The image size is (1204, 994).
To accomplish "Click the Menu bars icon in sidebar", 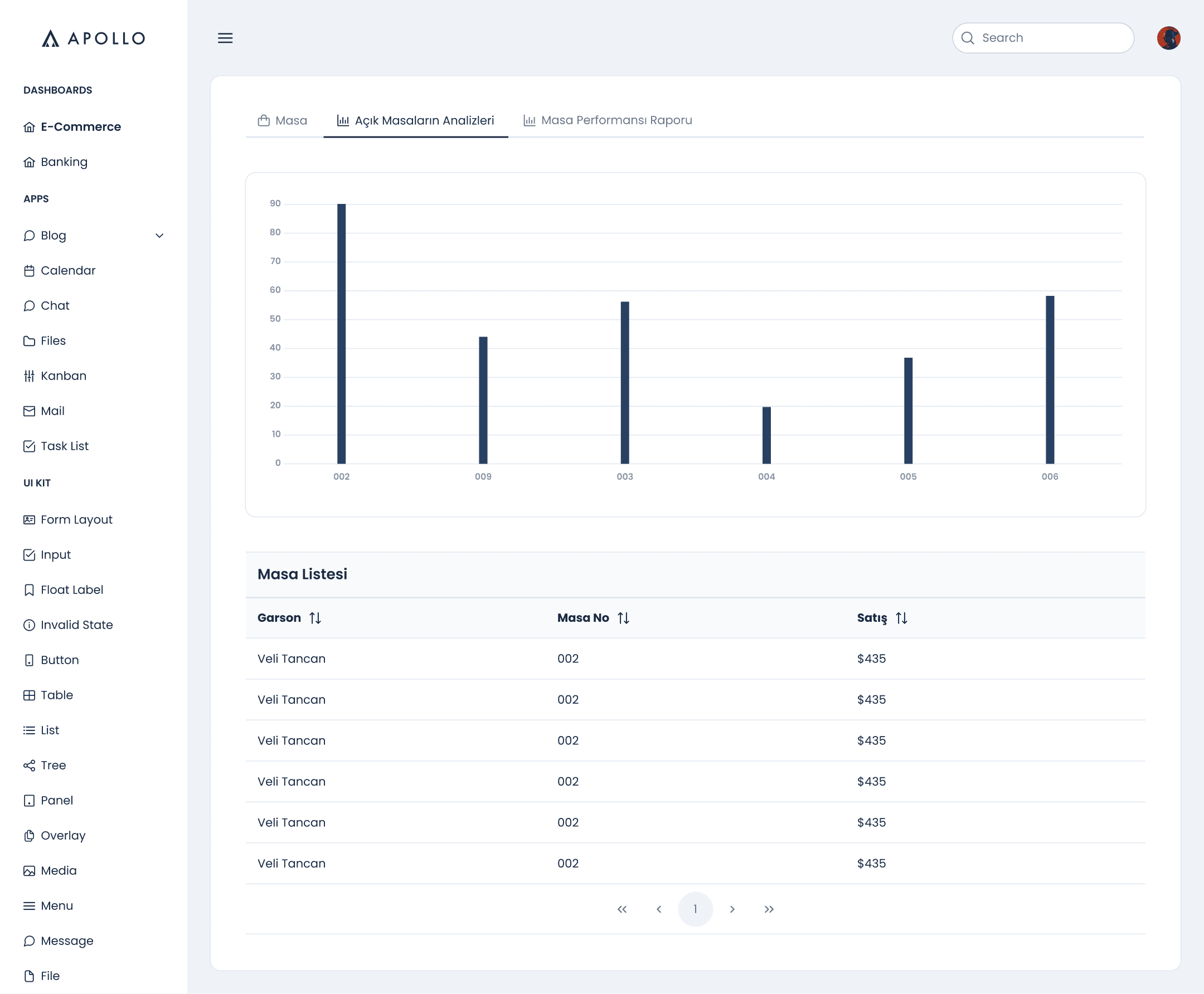I will [x=29, y=906].
